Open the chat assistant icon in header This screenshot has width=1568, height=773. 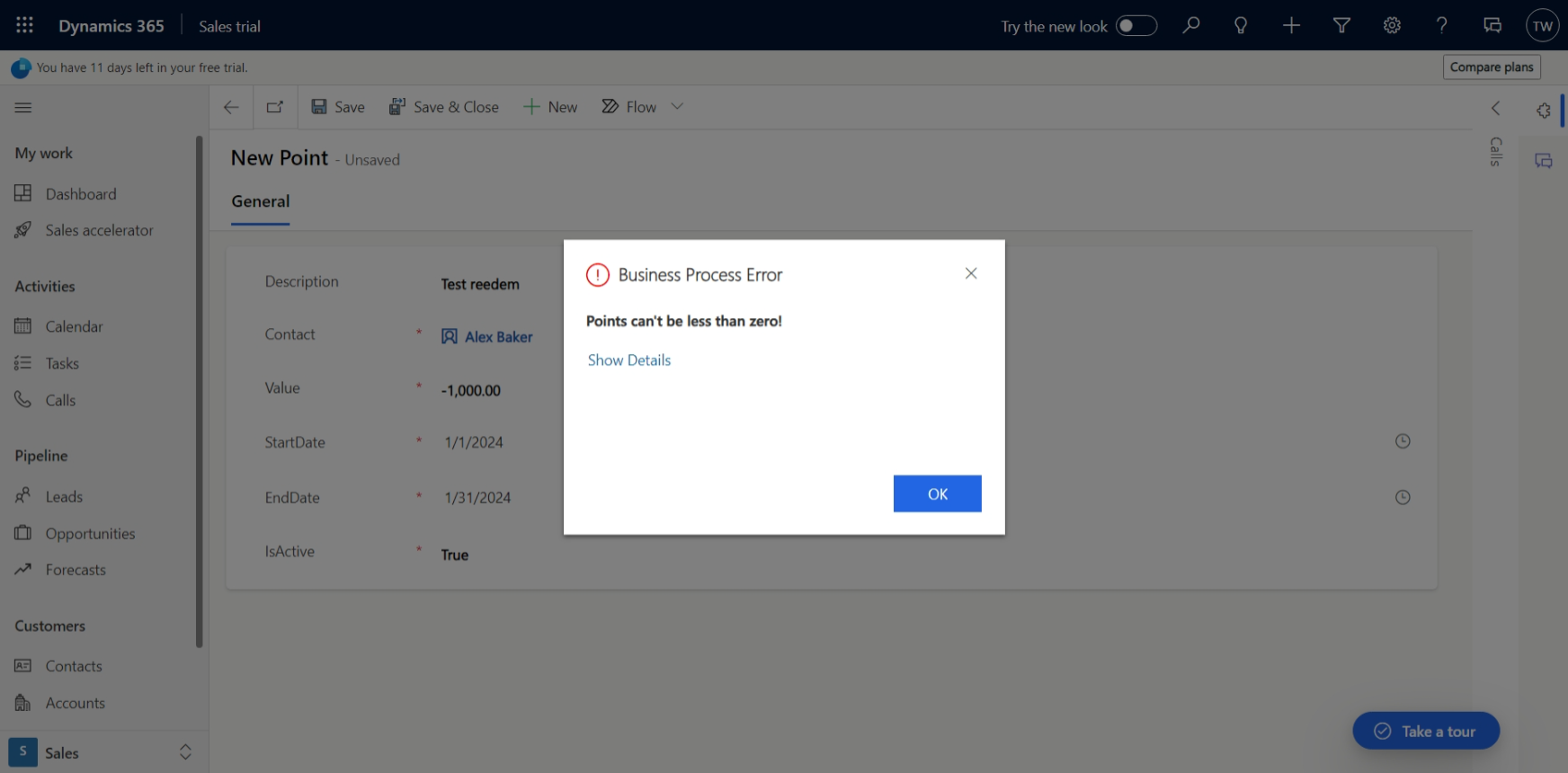pyautogui.click(x=1492, y=25)
